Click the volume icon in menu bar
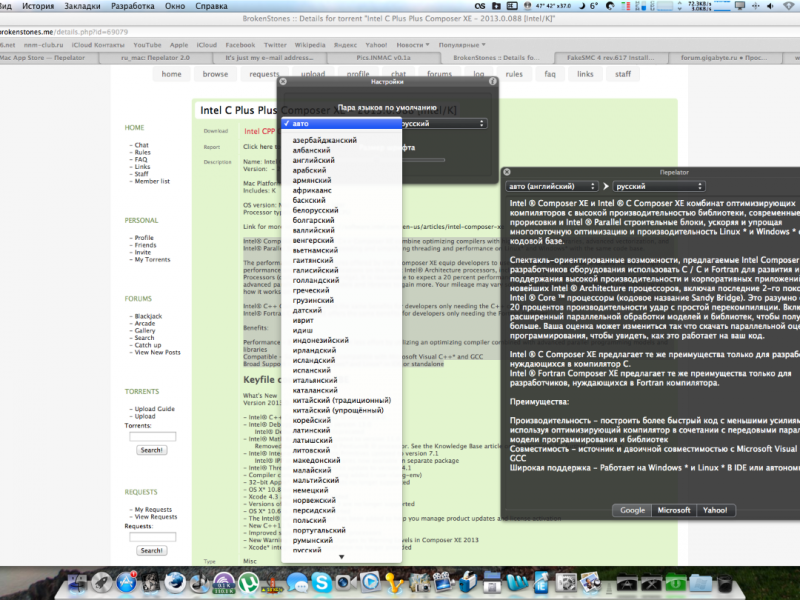Image resolution: width=800 pixels, height=600 pixels. pyautogui.click(x=770, y=6)
